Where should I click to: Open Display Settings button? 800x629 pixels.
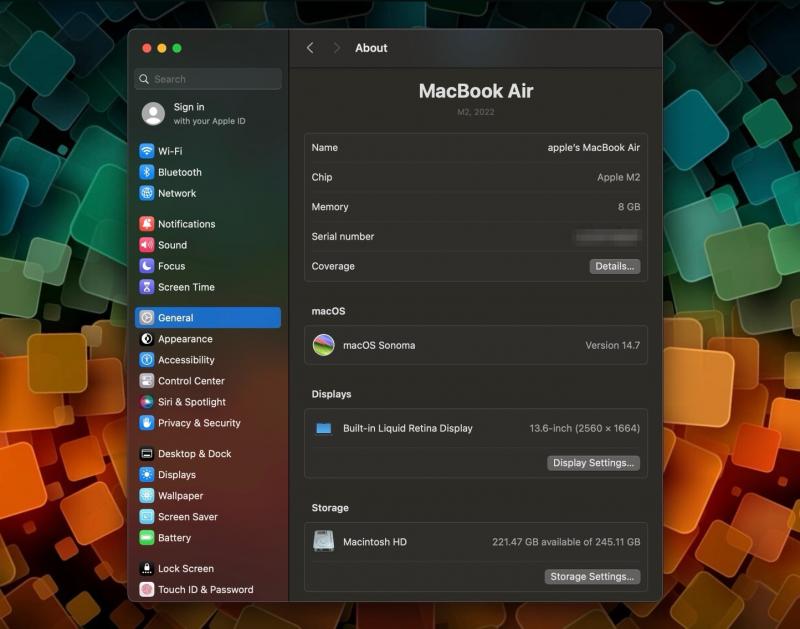pyautogui.click(x=593, y=463)
